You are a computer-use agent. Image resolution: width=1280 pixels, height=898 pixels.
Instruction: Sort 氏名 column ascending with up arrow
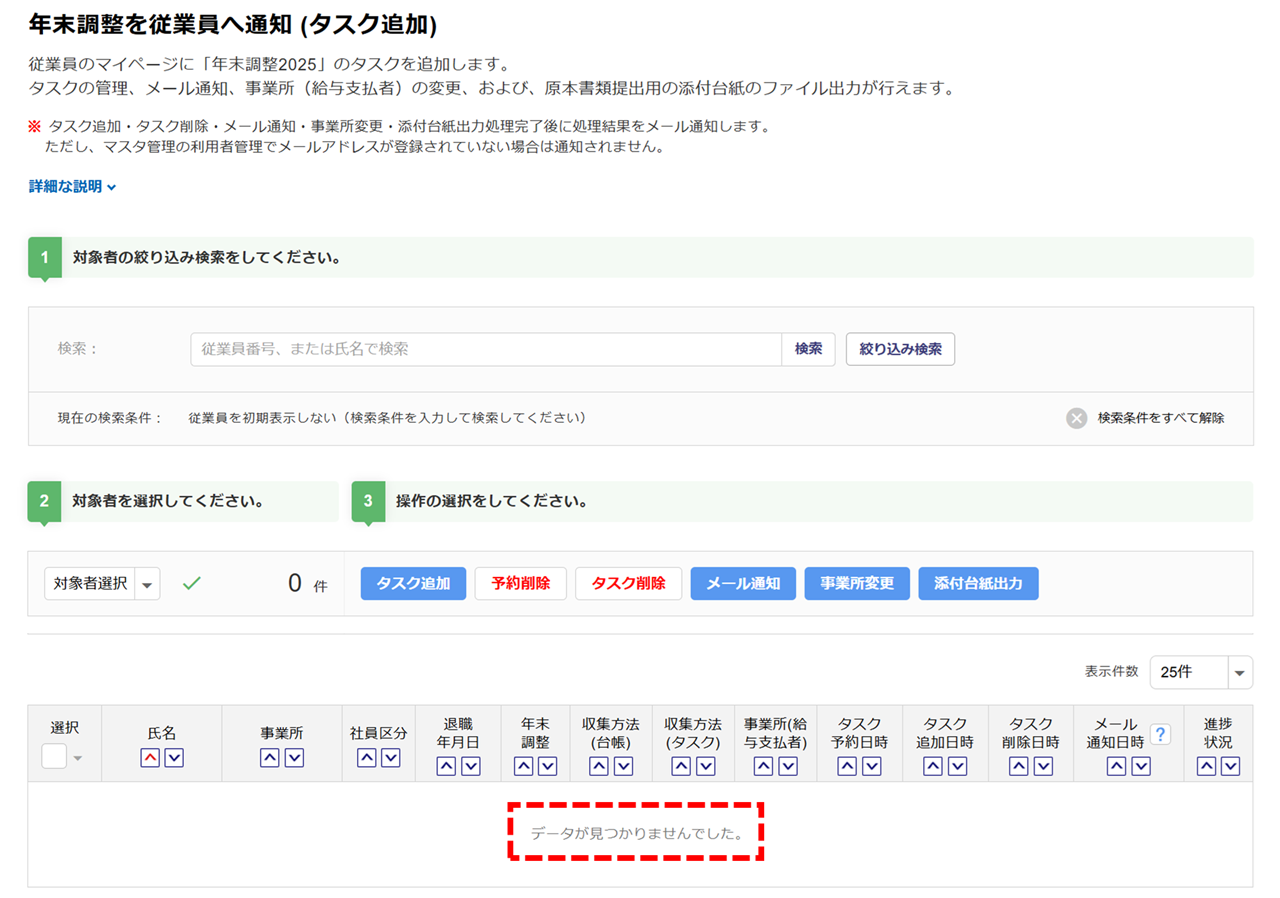point(150,759)
